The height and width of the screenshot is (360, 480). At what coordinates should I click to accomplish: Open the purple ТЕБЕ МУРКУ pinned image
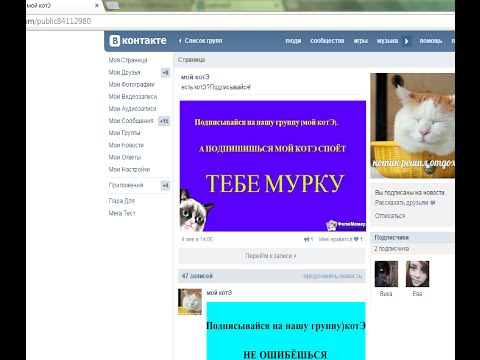273,166
